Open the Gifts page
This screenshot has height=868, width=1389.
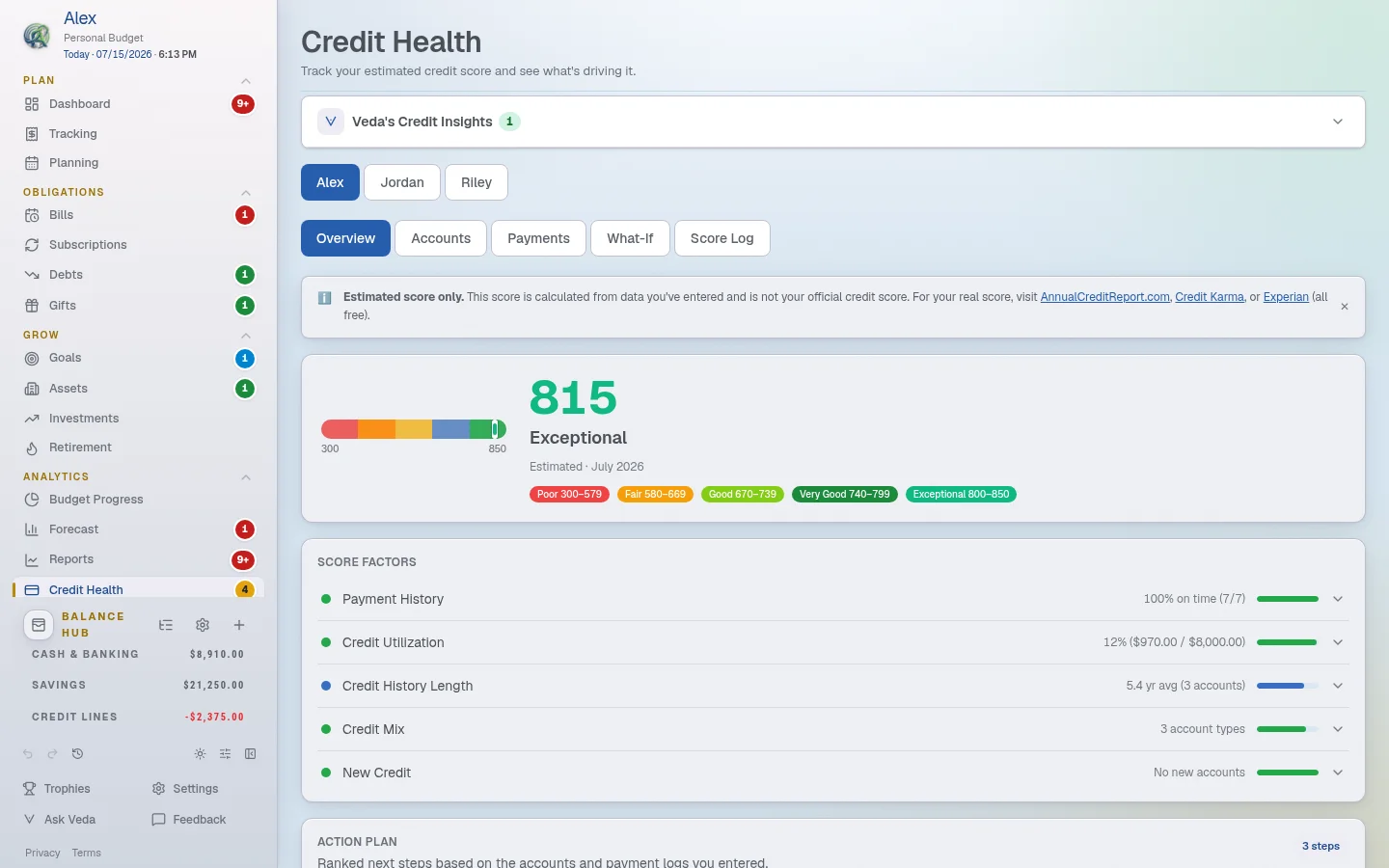point(138,306)
